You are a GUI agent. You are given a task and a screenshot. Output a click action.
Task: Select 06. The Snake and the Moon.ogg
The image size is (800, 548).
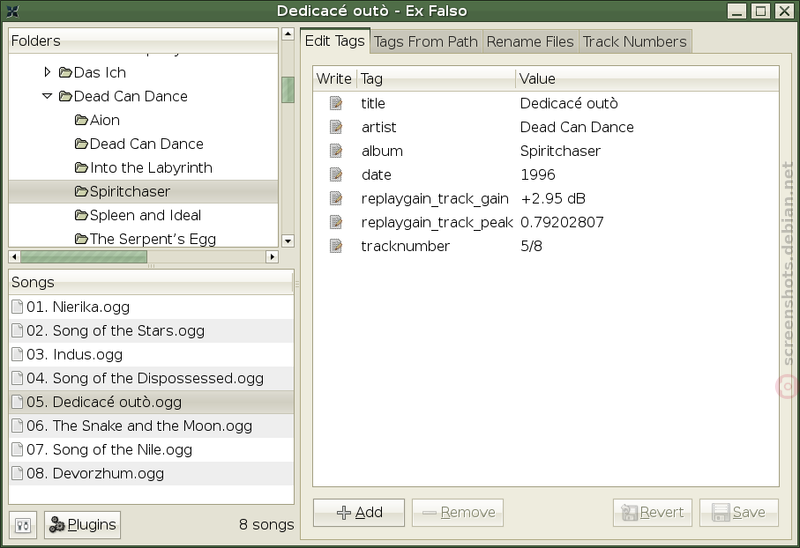click(152, 426)
